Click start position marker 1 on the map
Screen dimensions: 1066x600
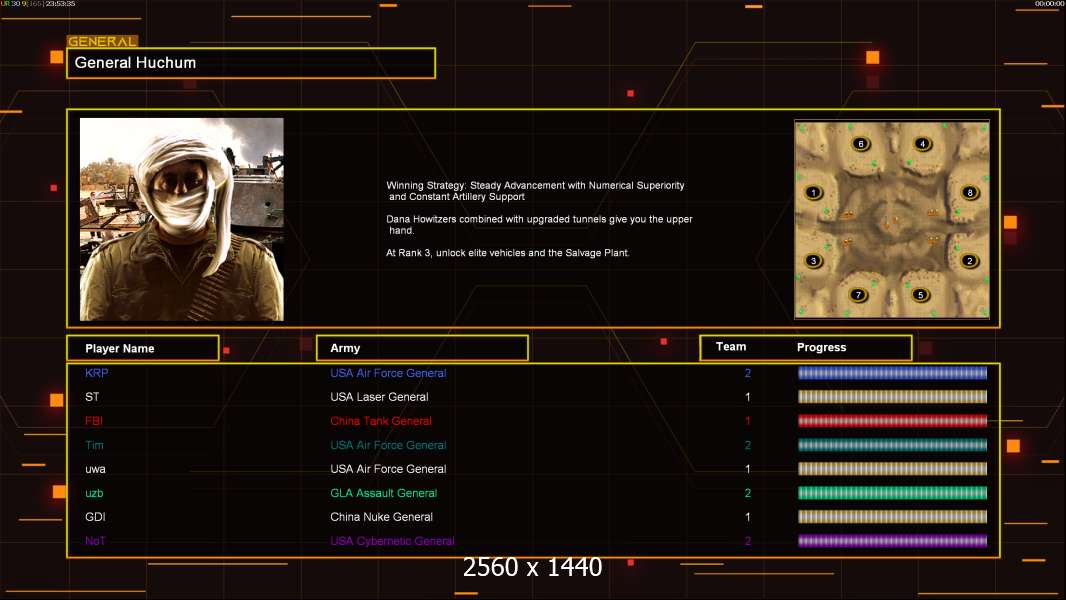pyautogui.click(x=813, y=193)
